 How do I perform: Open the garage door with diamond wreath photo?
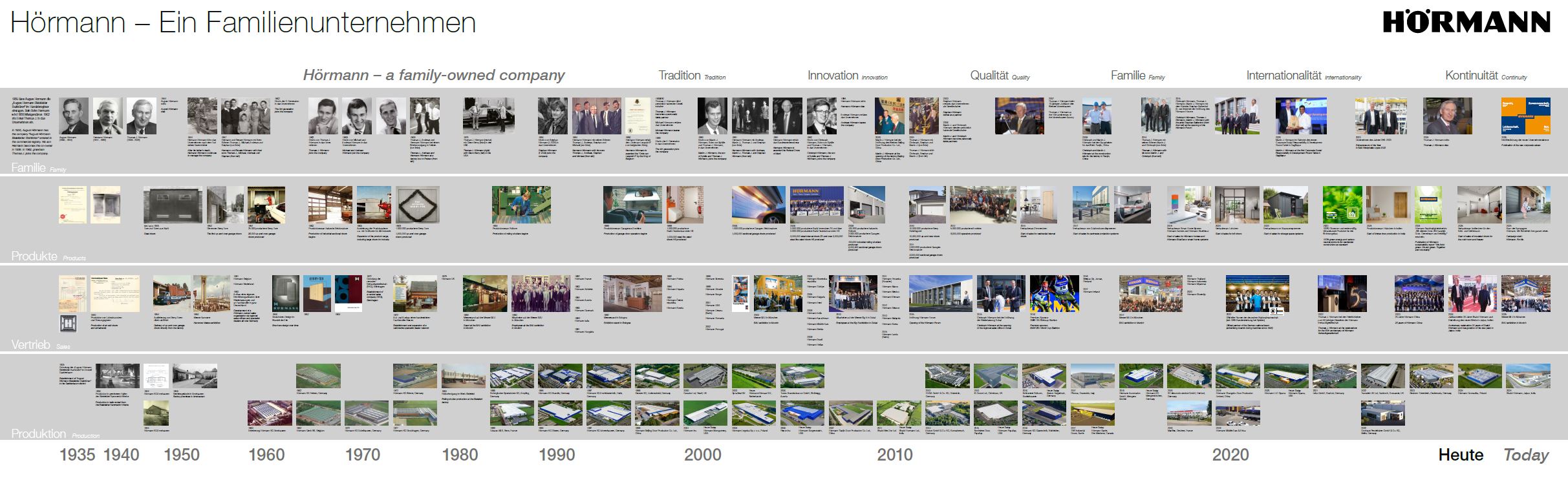tap(418, 205)
